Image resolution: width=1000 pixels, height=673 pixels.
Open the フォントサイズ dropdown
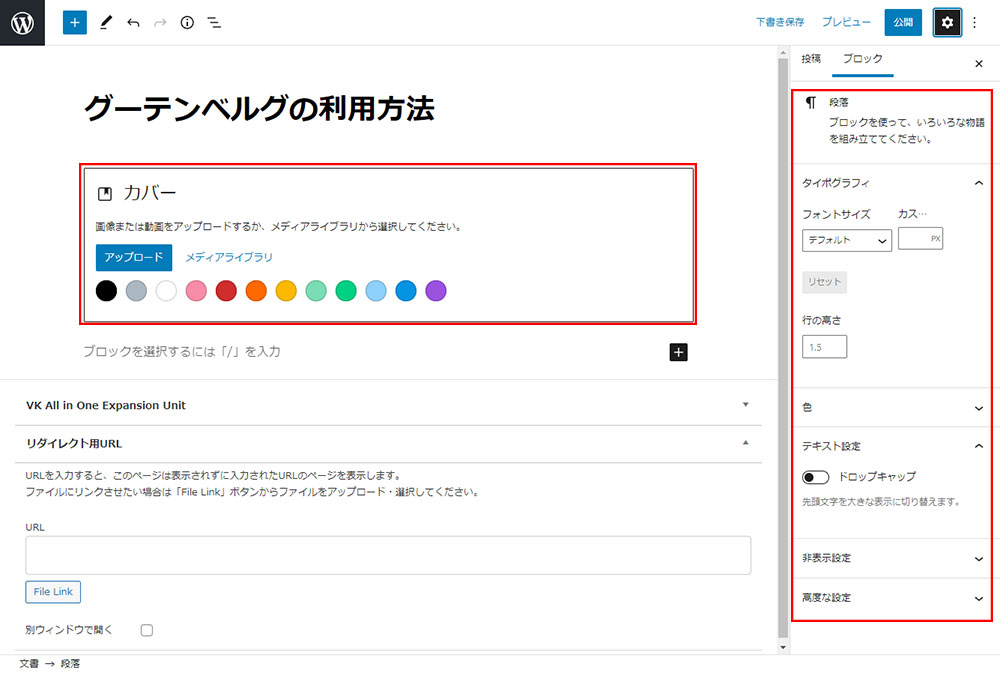tap(846, 240)
